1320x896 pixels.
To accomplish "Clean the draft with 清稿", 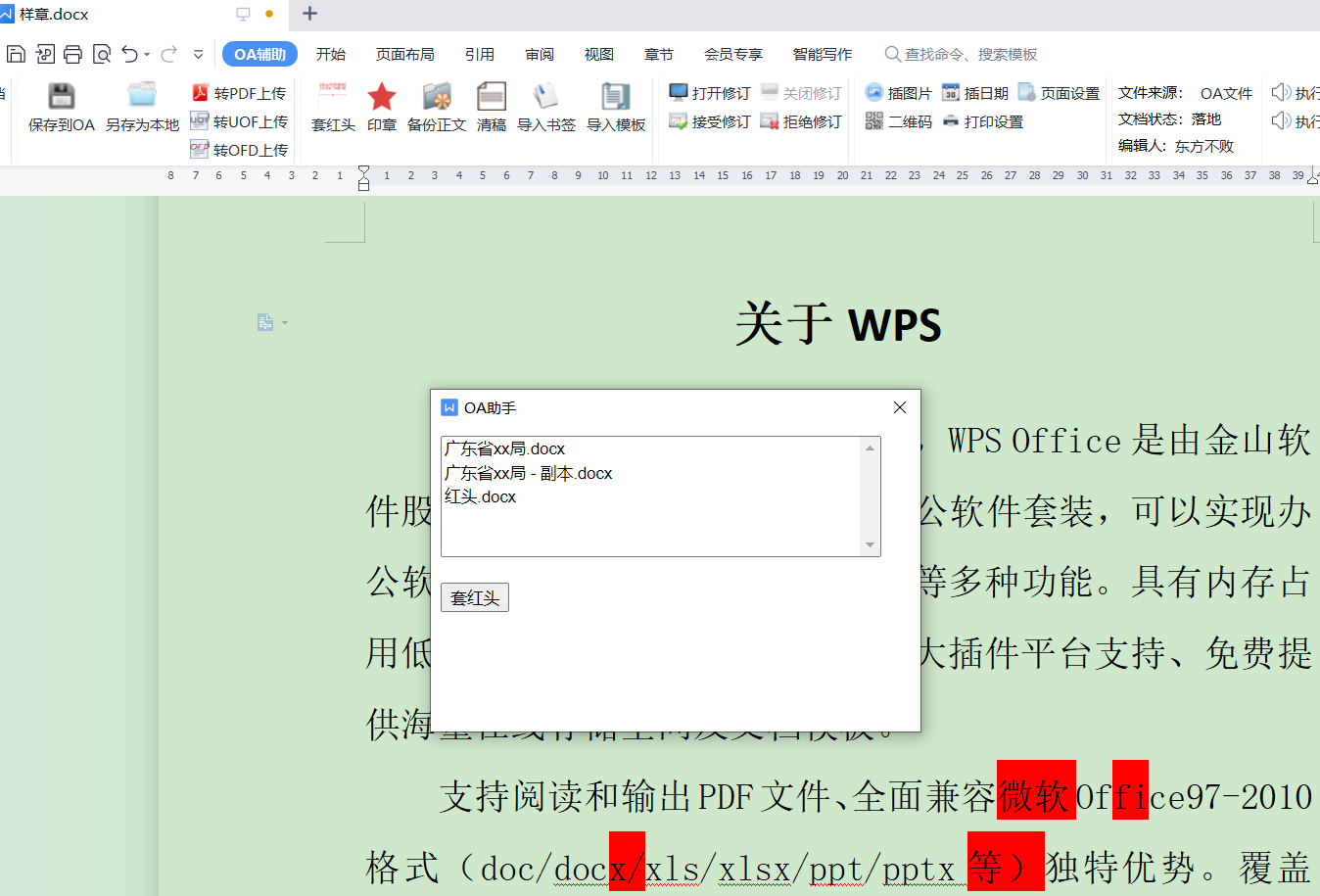I will [492, 108].
